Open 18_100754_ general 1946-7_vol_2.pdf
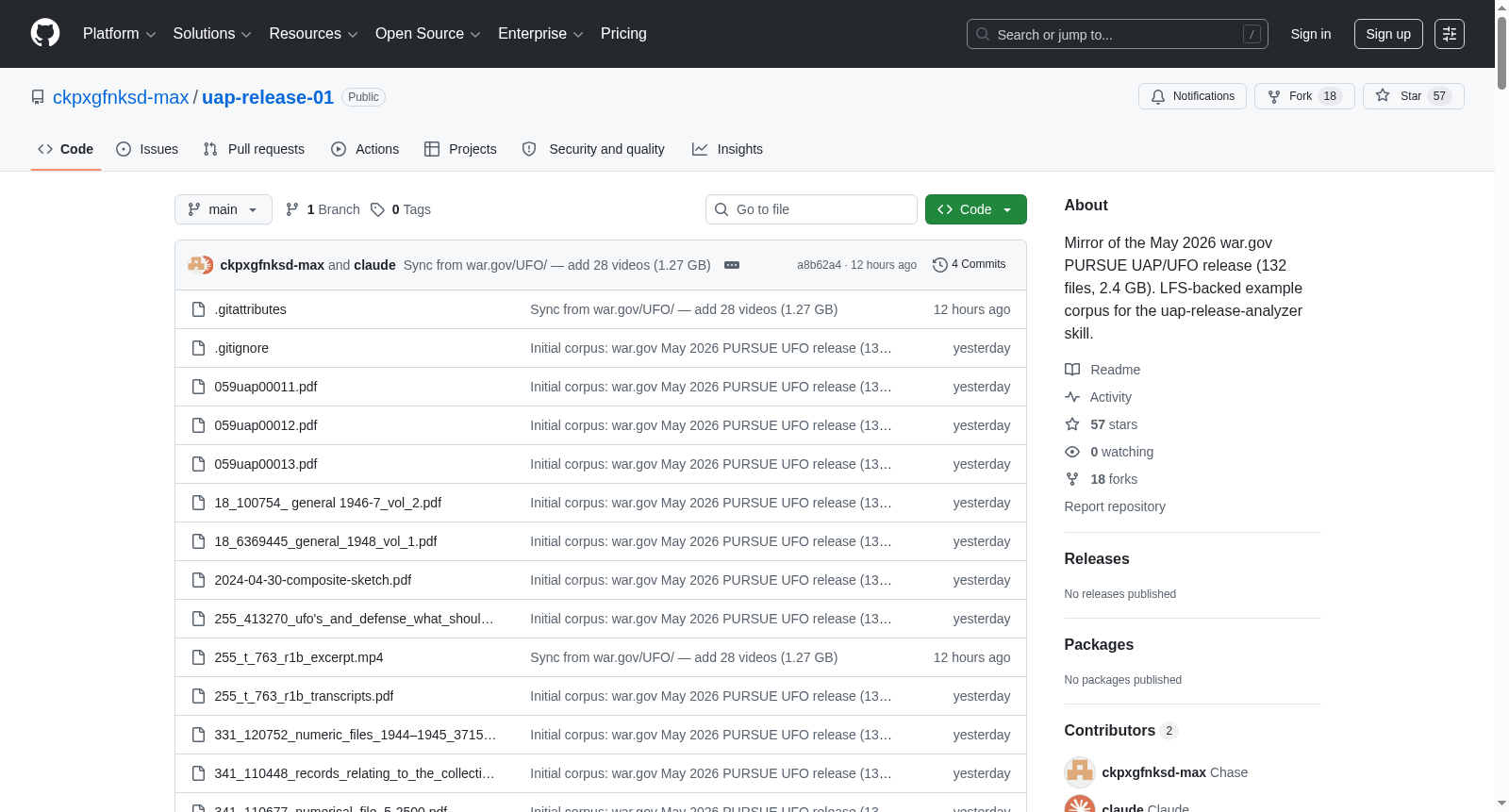Viewport: 1509px width, 812px height. pos(328,503)
